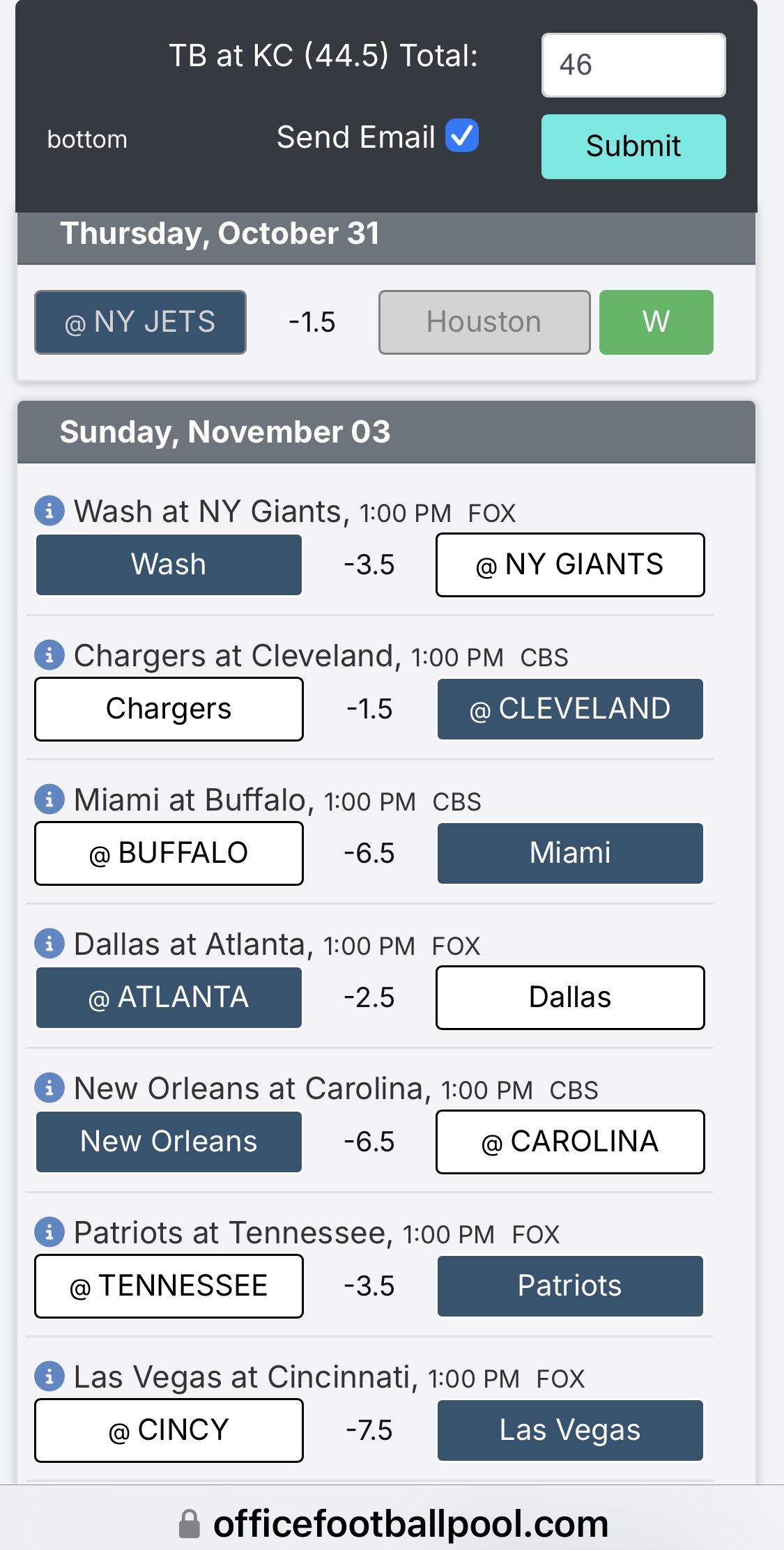Choose Dallas in the Atlanta game

pyautogui.click(x=570, y=997)
